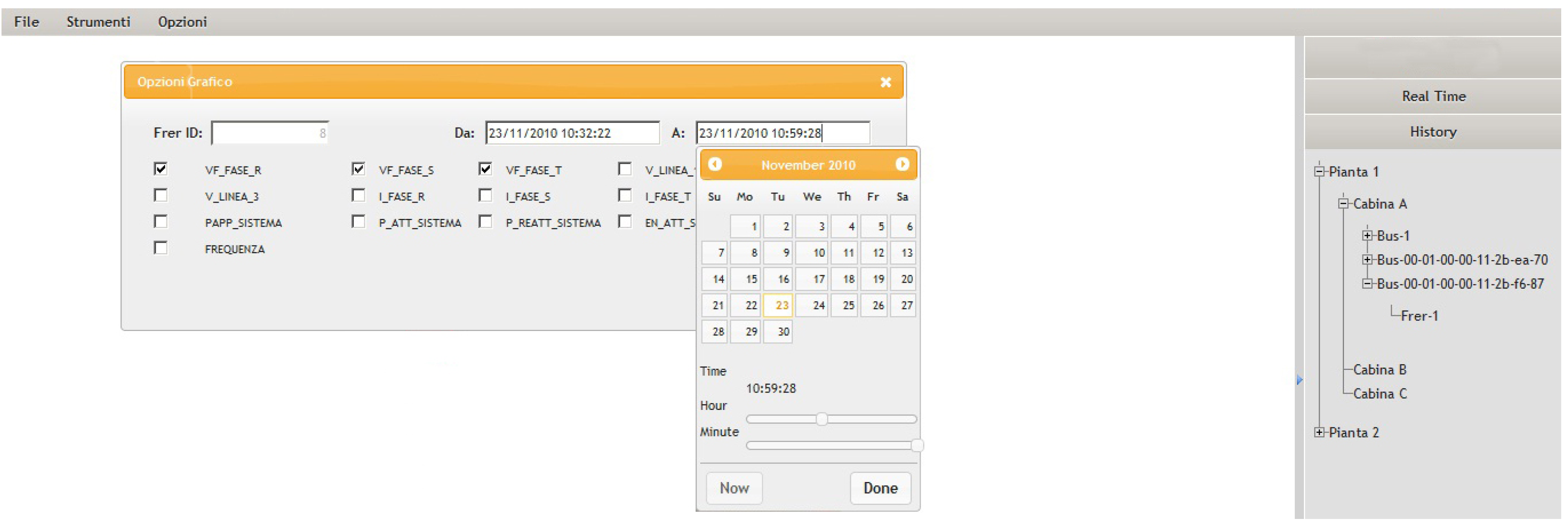Toggle the PAPP_SISTEMA checkbox
The width and height of the screenshot is (1568, 525).
[161, 222]
